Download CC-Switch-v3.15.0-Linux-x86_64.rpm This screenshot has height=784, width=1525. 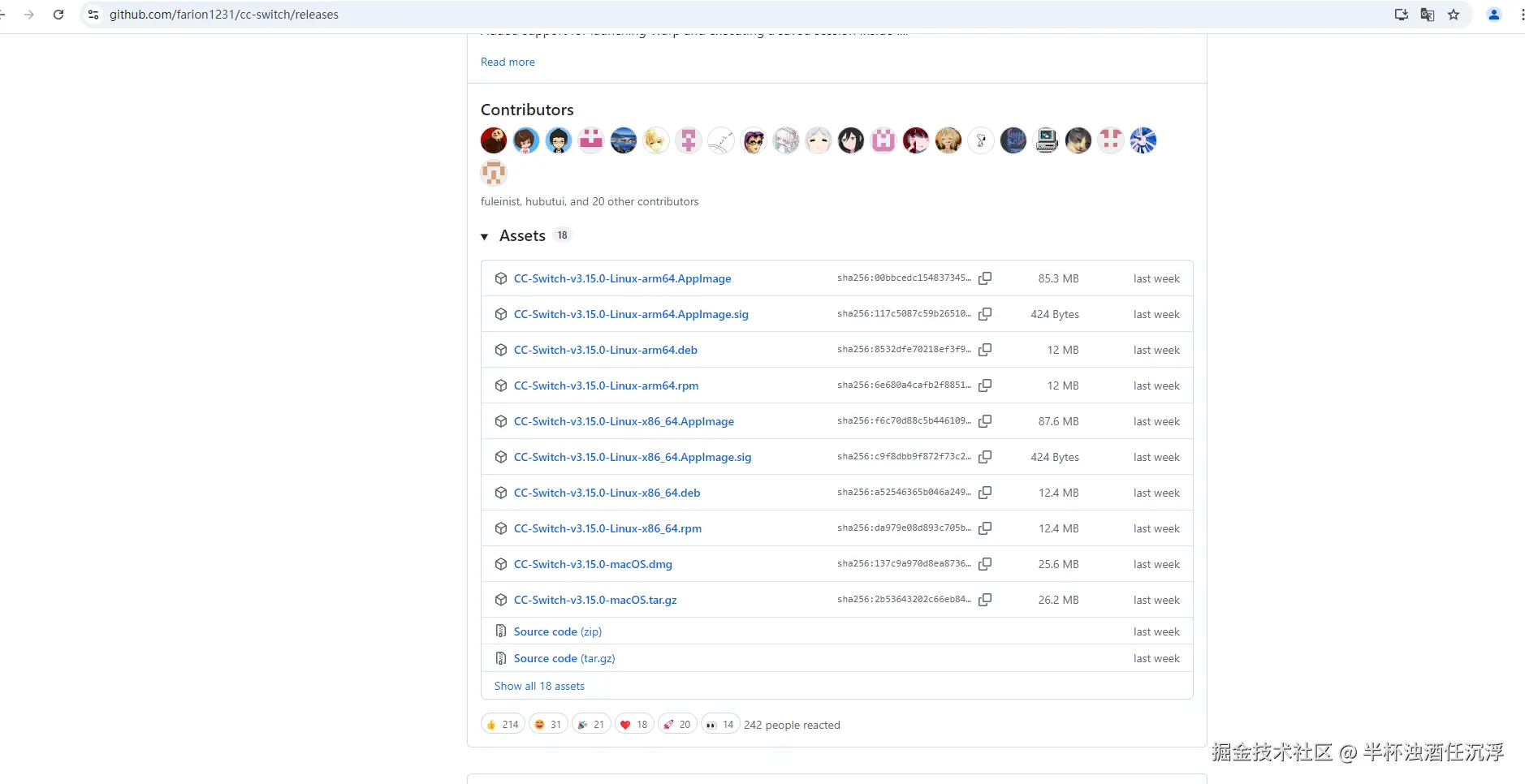point(607,528)
